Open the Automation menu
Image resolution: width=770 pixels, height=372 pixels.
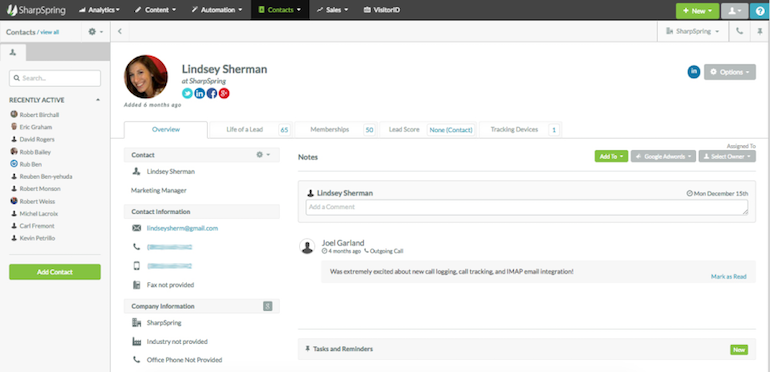tap(217, 10)
